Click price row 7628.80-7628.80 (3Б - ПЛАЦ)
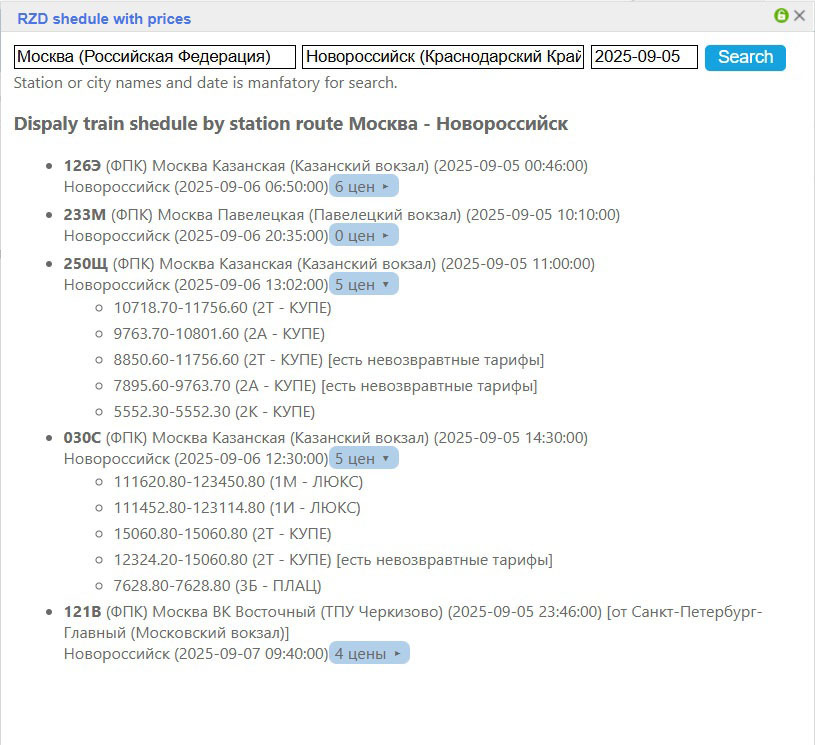 tap(217, 586)
